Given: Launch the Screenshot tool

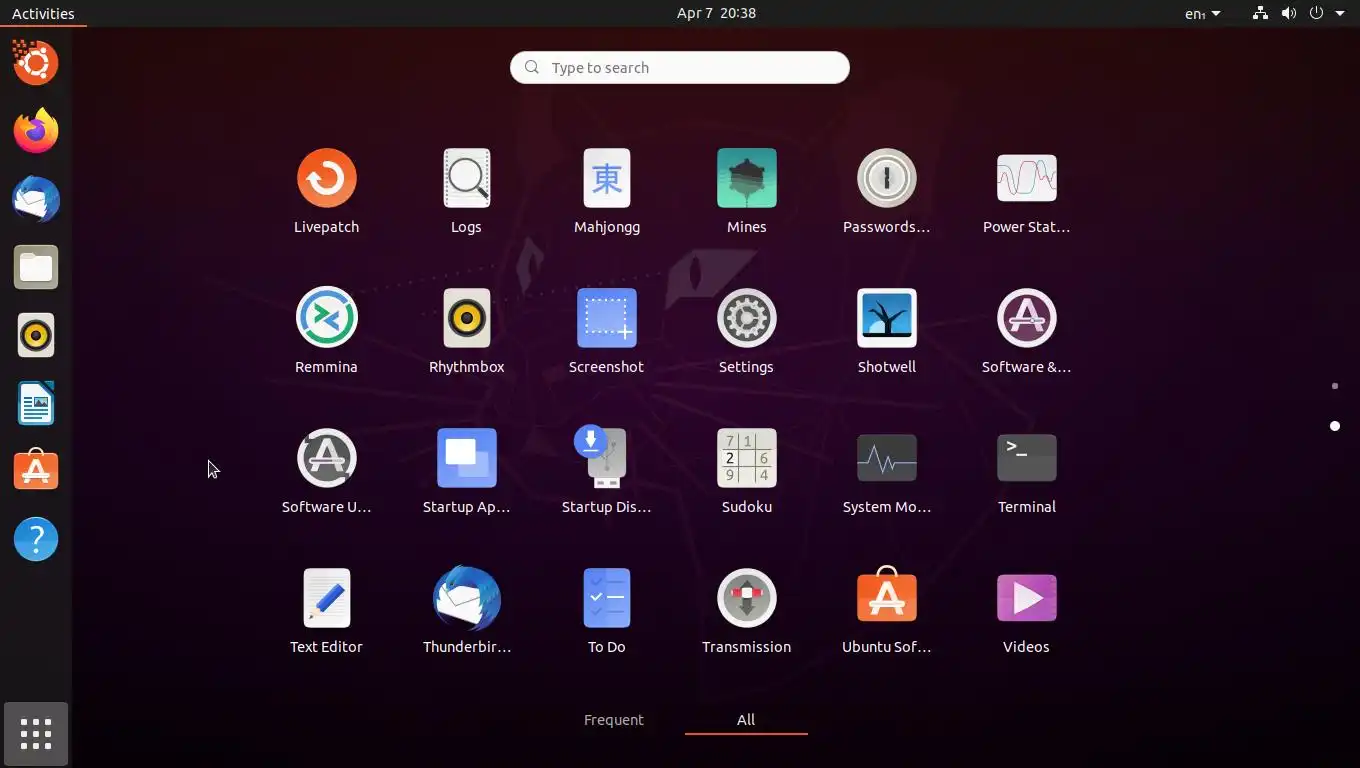Looking at the screenshot, I should click(606, 332).
